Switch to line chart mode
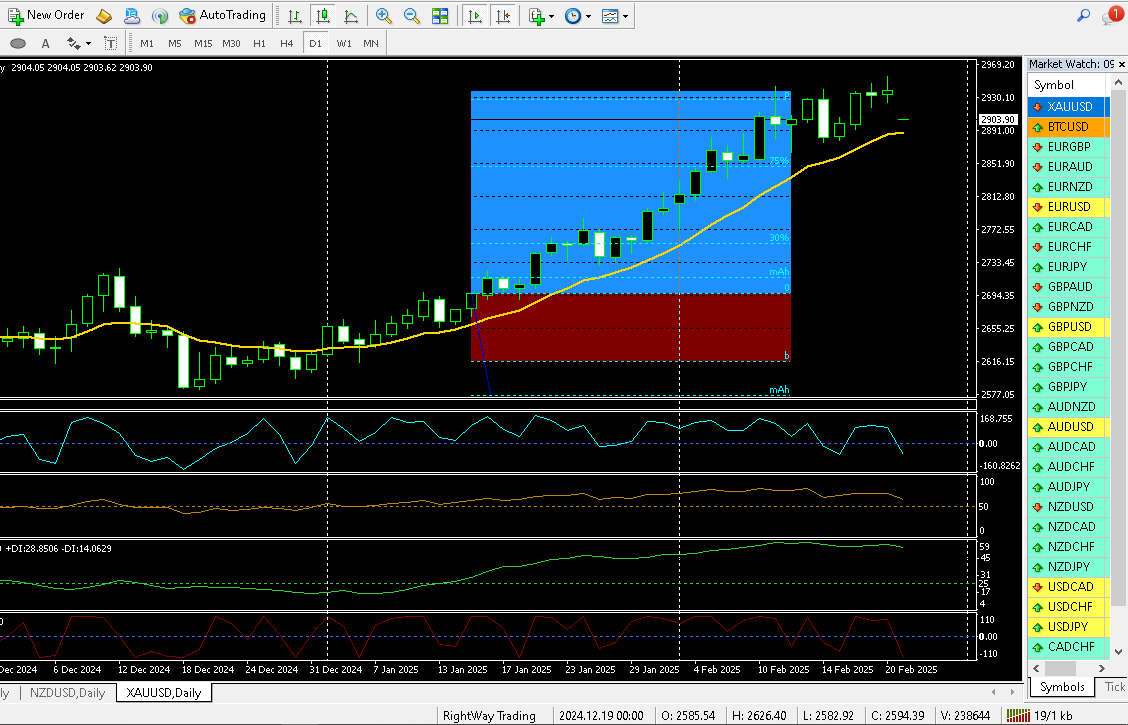Image resolution: width=1128 pixels, height=725 pixels. click(350, 16)
